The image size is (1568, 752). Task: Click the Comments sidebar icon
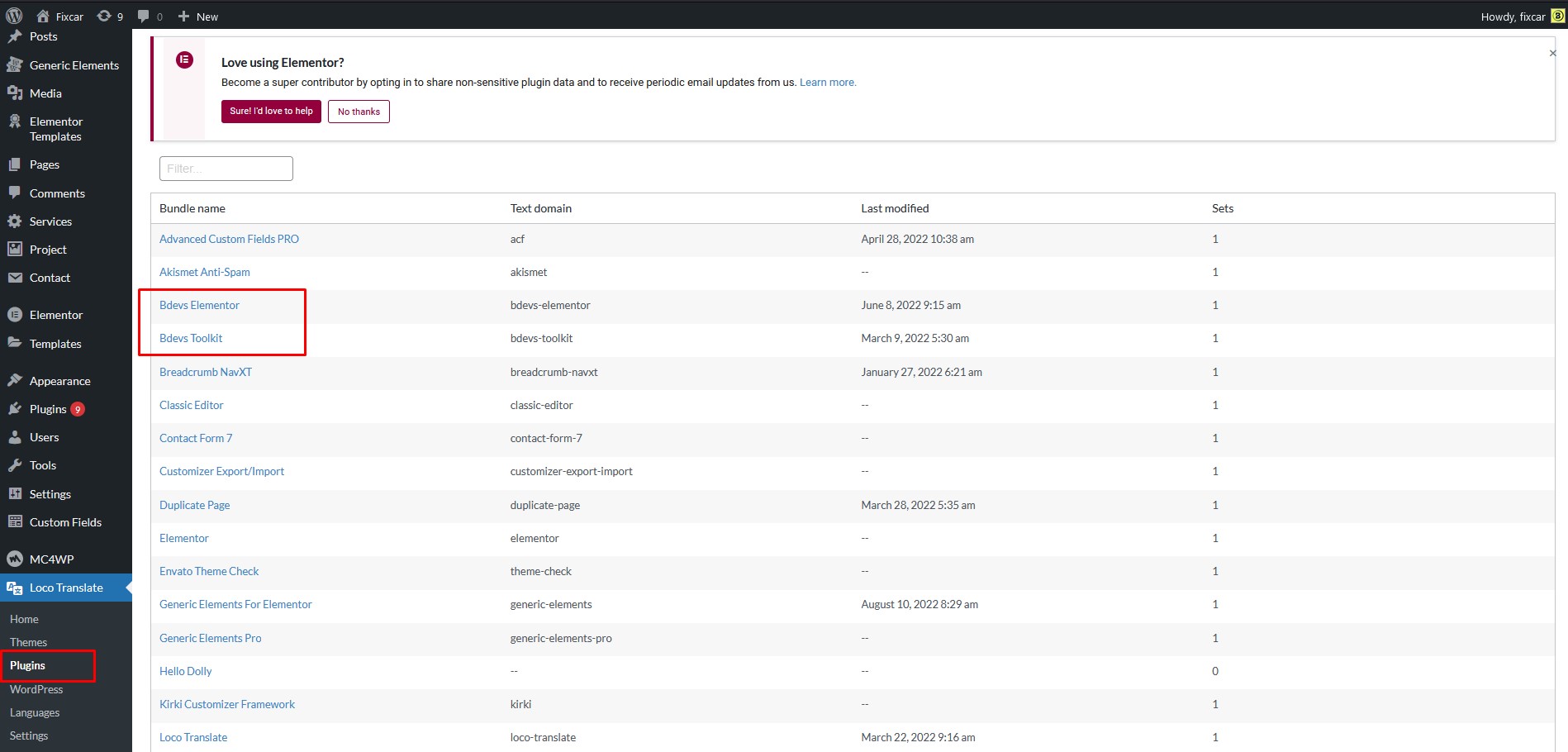coord(15,193)
